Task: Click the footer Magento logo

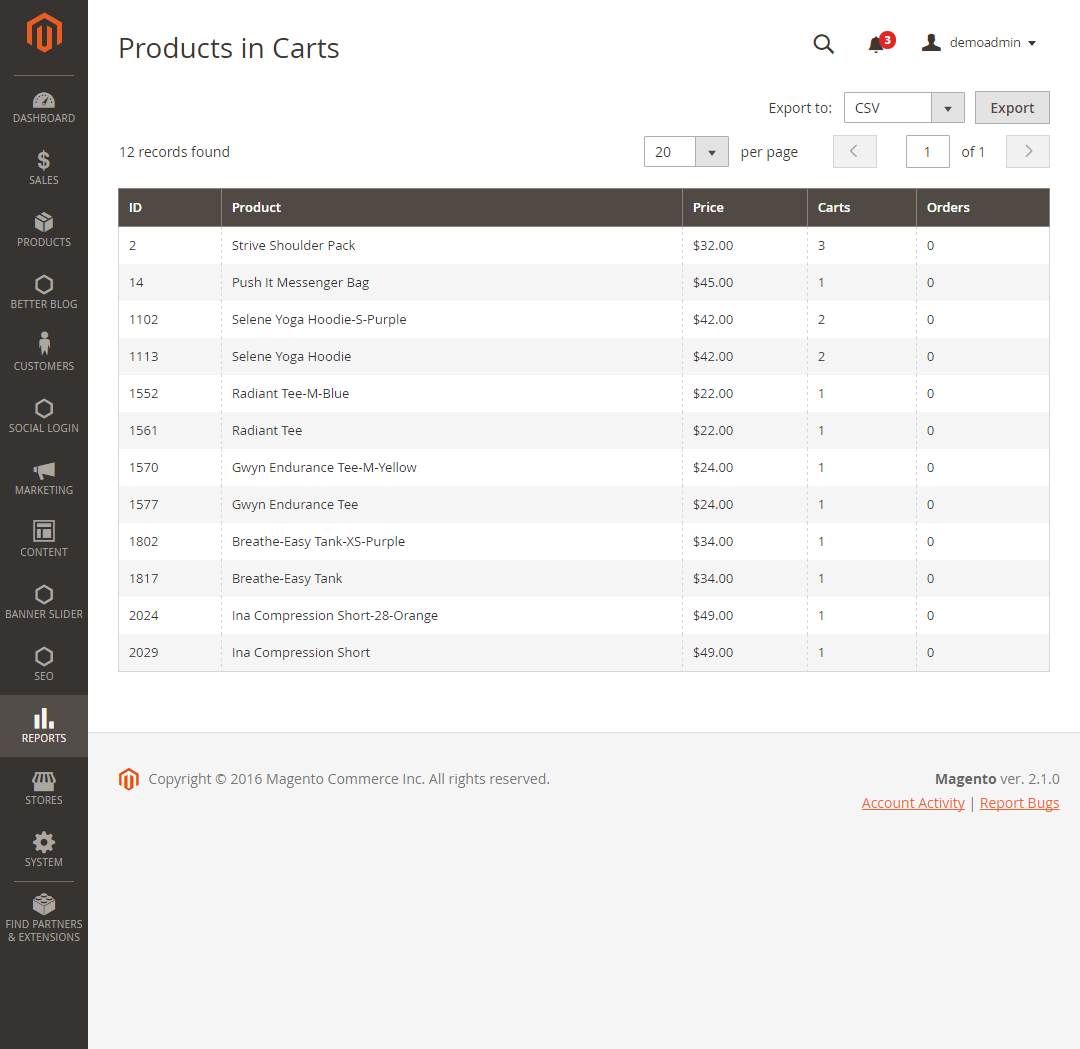Action: point(129,779)
